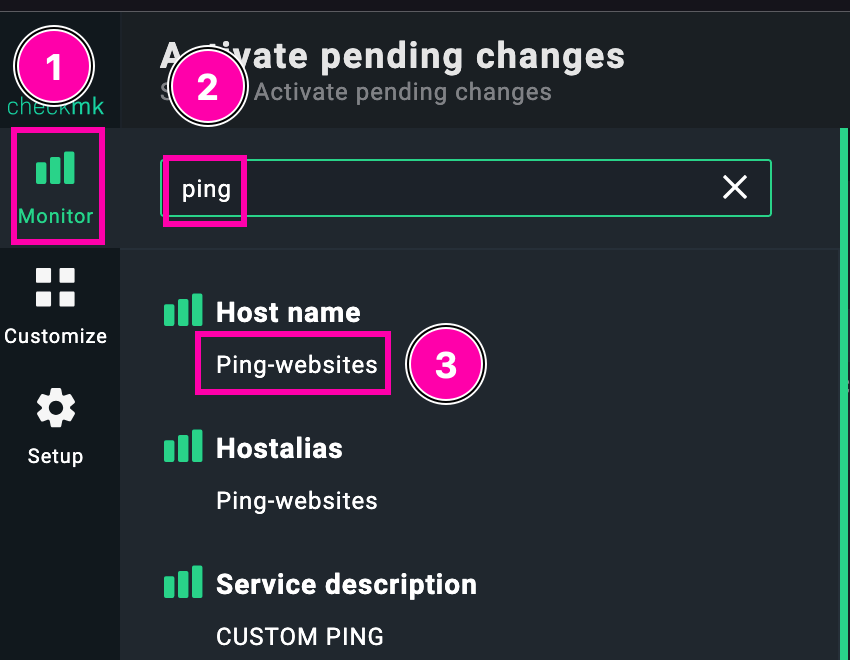This screenshot has width=850, height=660.
Task: Open the Monitor menu in sidebar
Action: [56, 185]
